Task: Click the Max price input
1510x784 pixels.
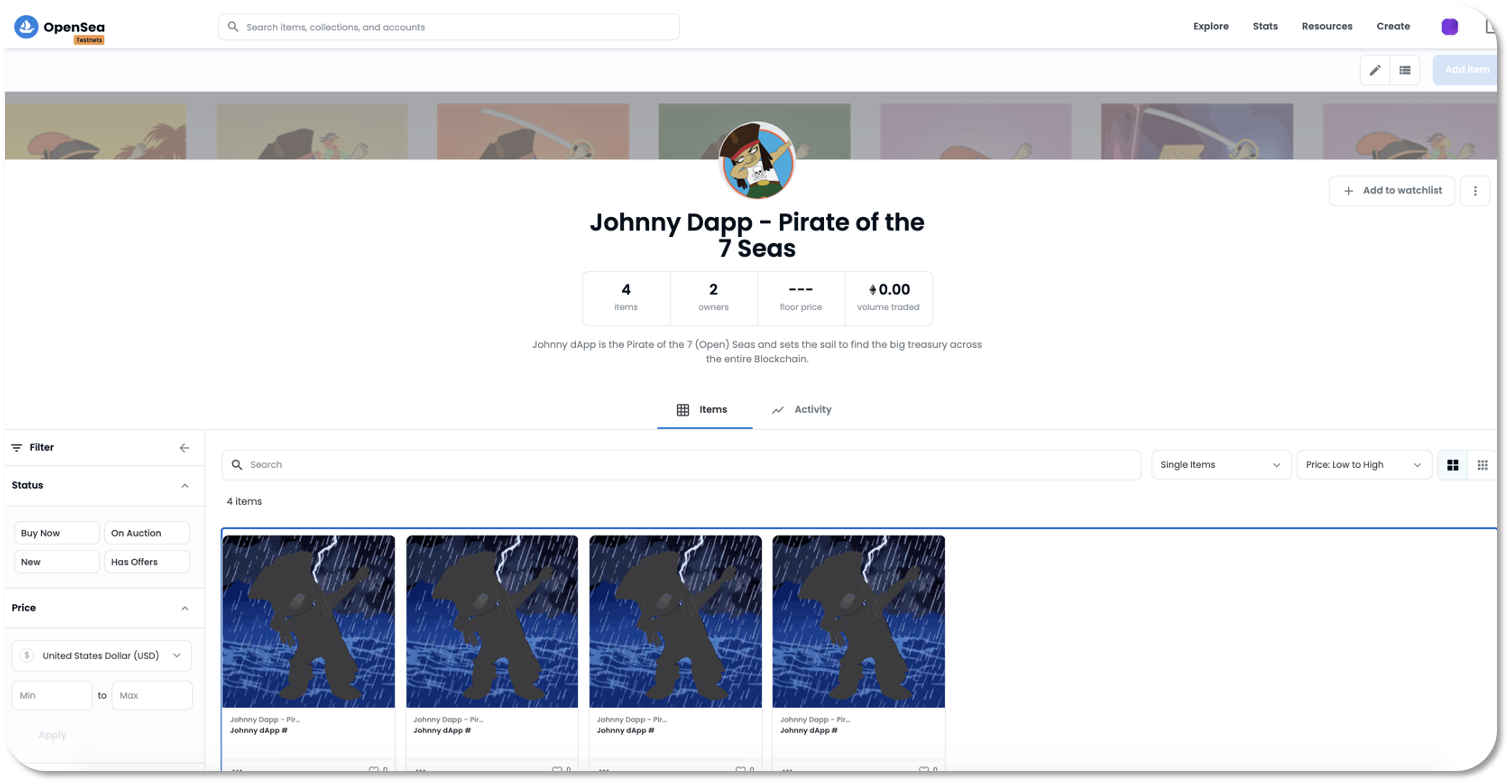Action: (x=152, y=695)
